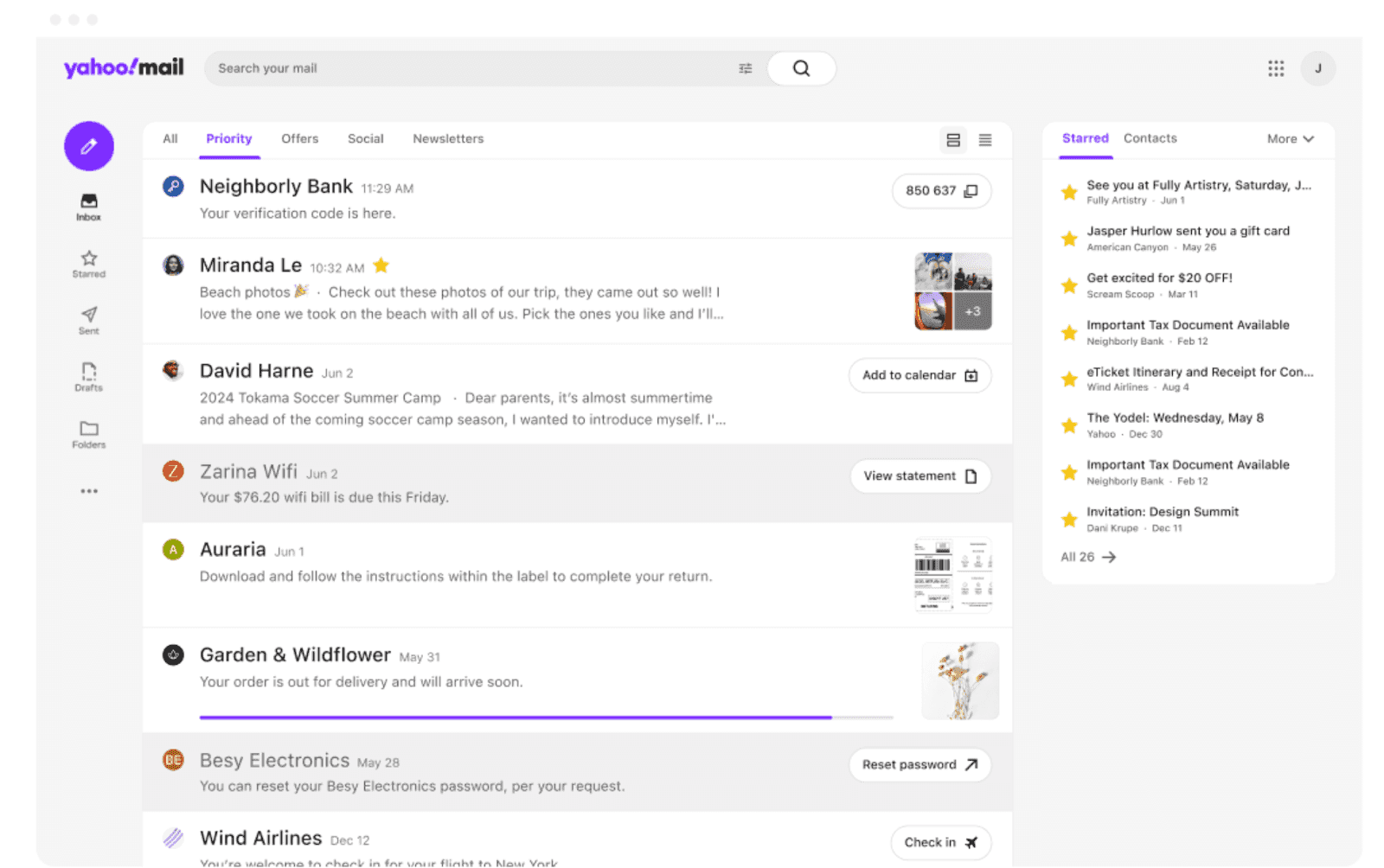Screen dimensions: 1384x868
Task: Click the more options ellipsis in sidebar
Action: pos(88,490)
